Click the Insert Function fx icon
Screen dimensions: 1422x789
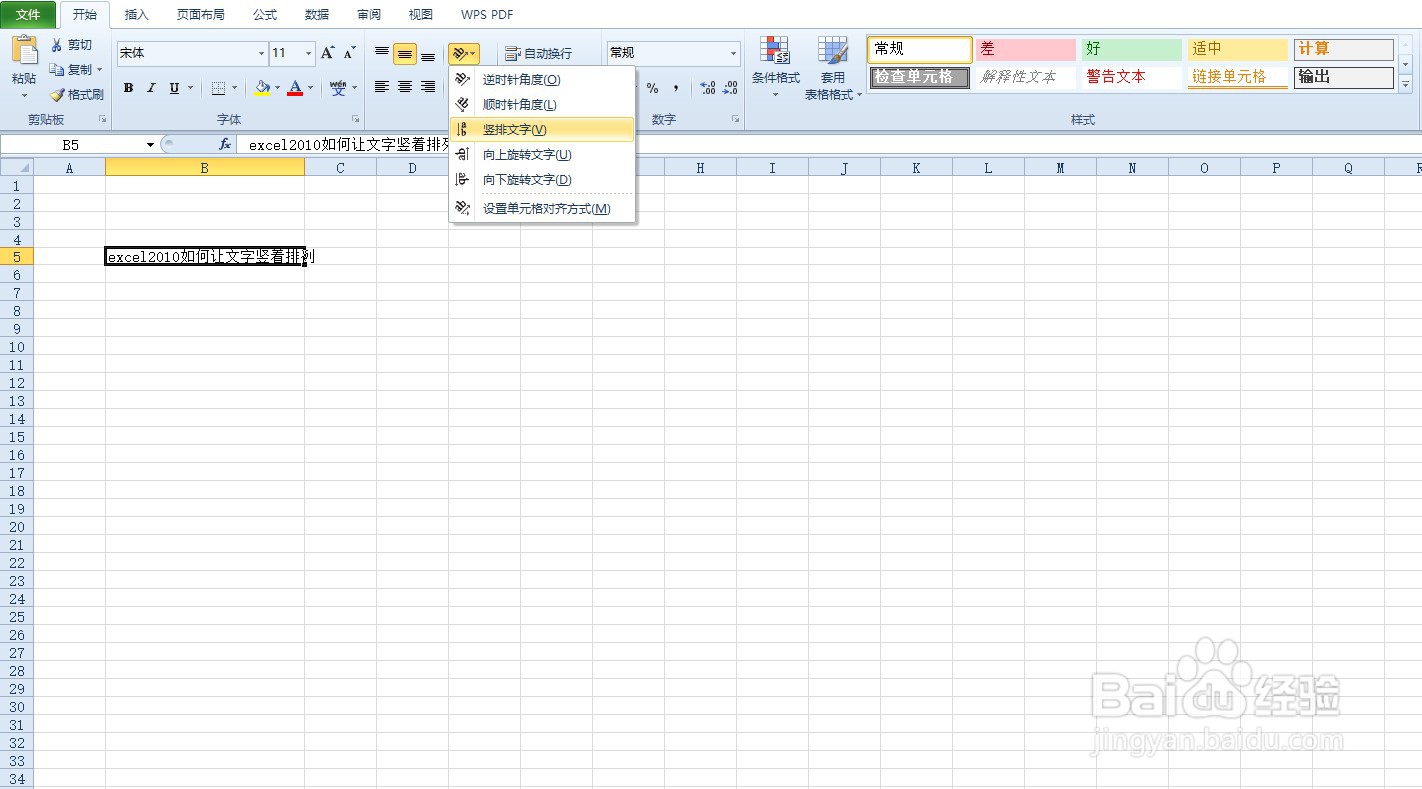pyautogui.click(x=223, y=143)
